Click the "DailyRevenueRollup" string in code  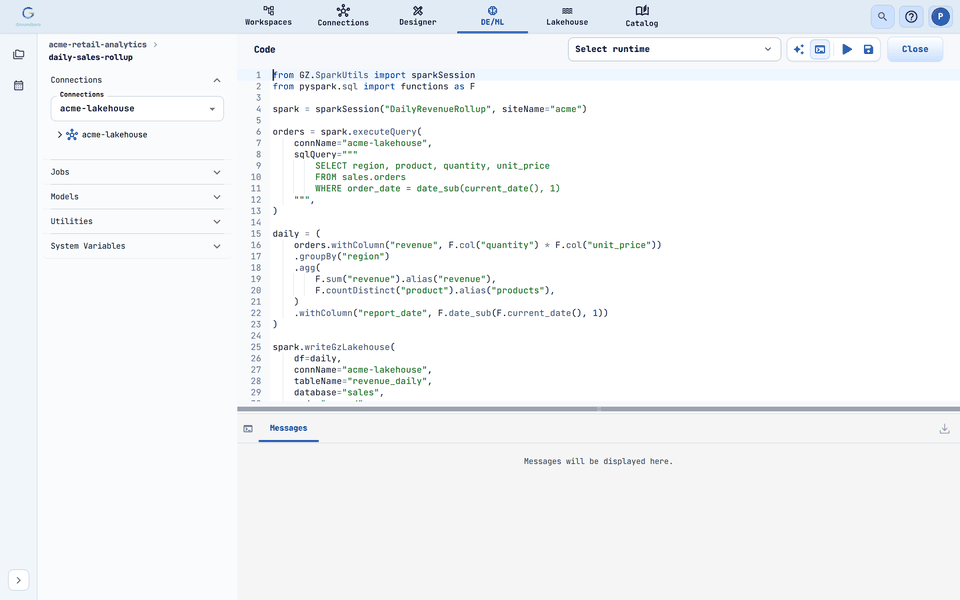coord(438,109)
